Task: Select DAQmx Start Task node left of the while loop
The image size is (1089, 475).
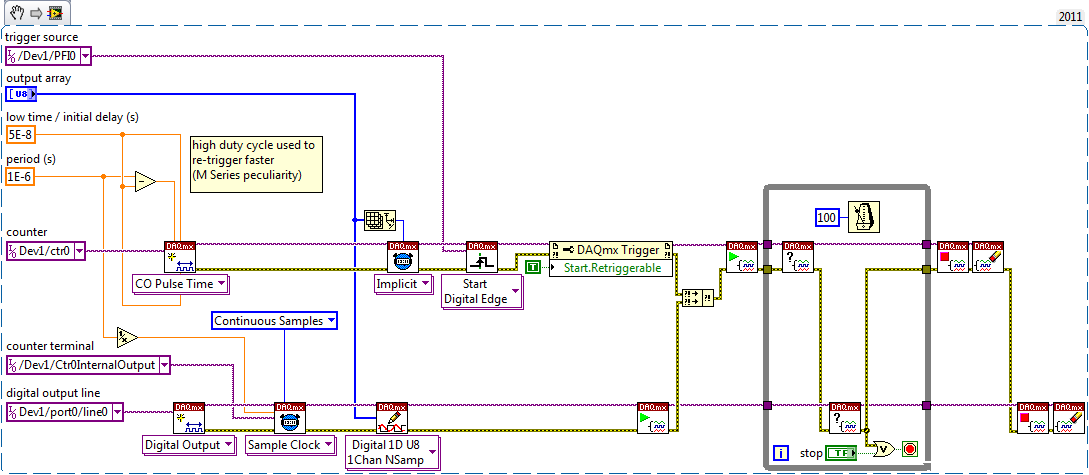Action: click(742, 256)
